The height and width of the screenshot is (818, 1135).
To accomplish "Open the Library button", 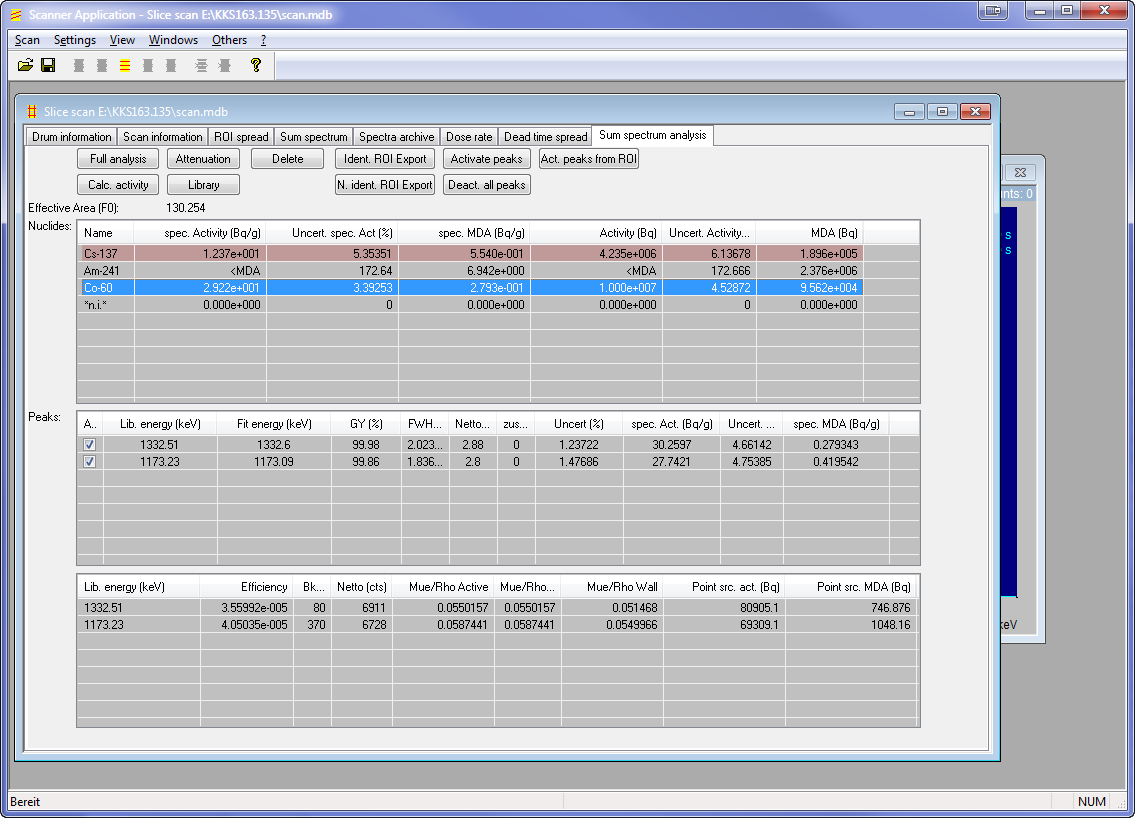I will [203, 185].
